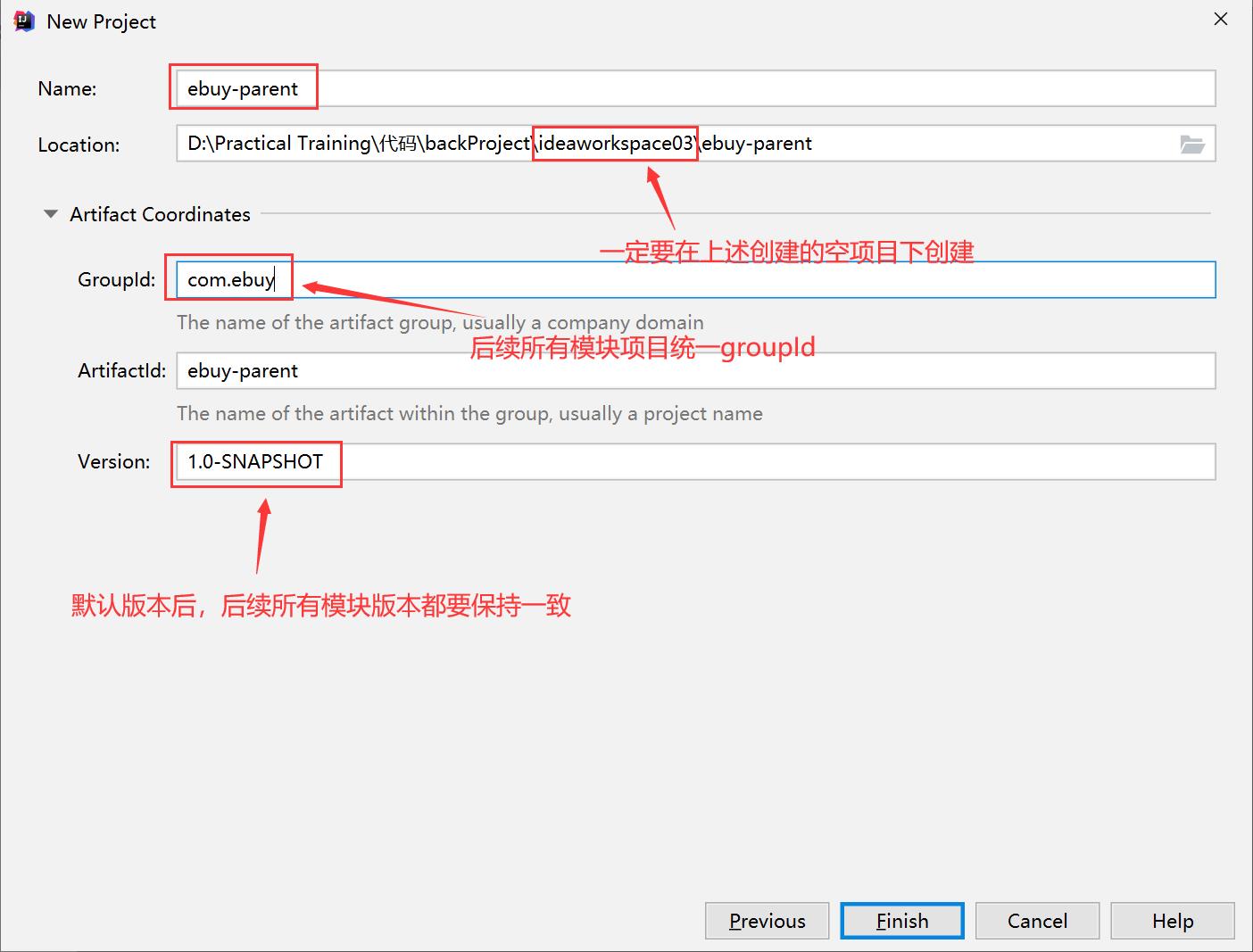Click the 'GroupId:' label
Viewport: 1253px width, 952px height.
[x=117, y=279]
